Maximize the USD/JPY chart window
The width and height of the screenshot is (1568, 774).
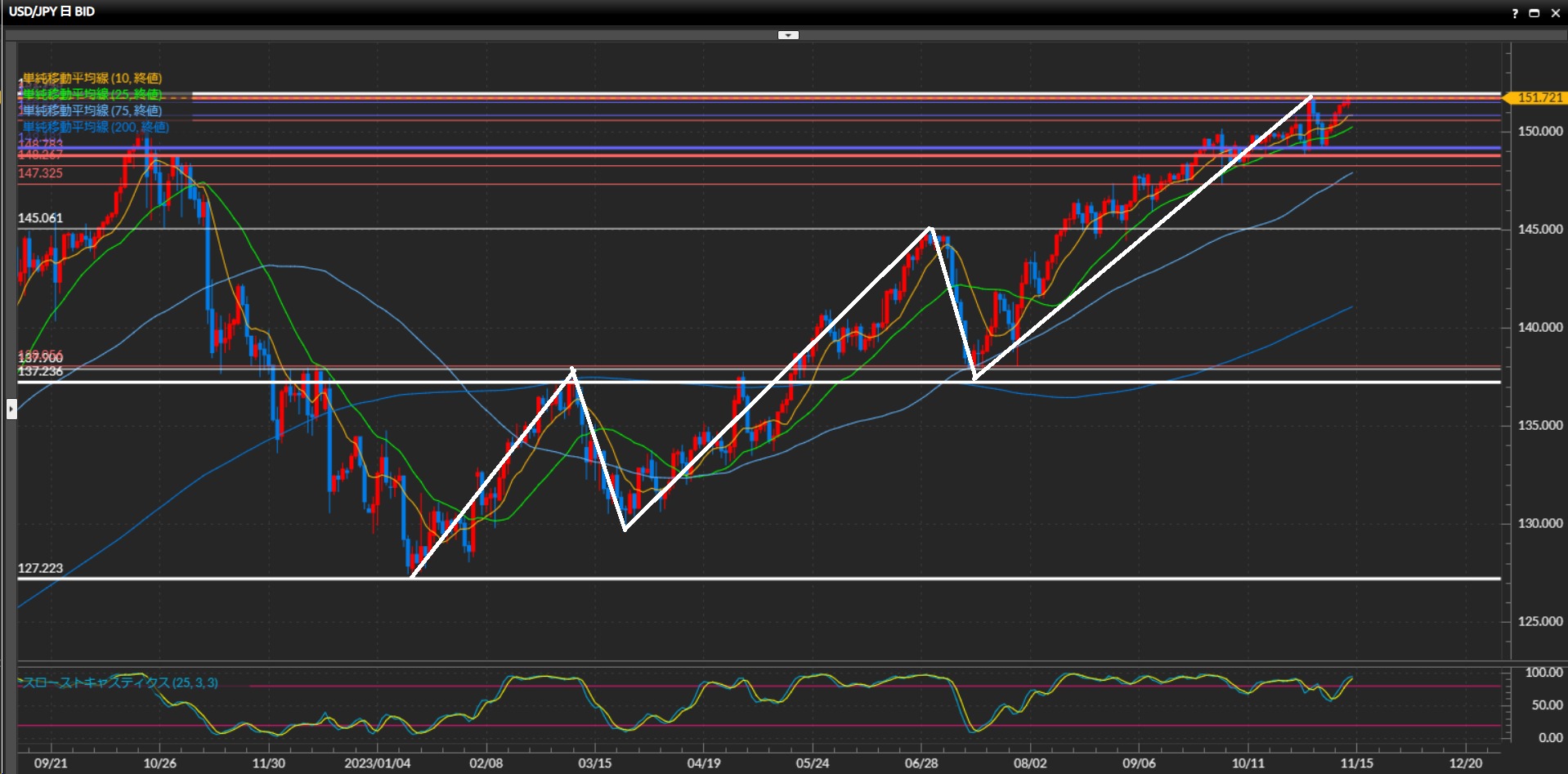coord(1534,13)
